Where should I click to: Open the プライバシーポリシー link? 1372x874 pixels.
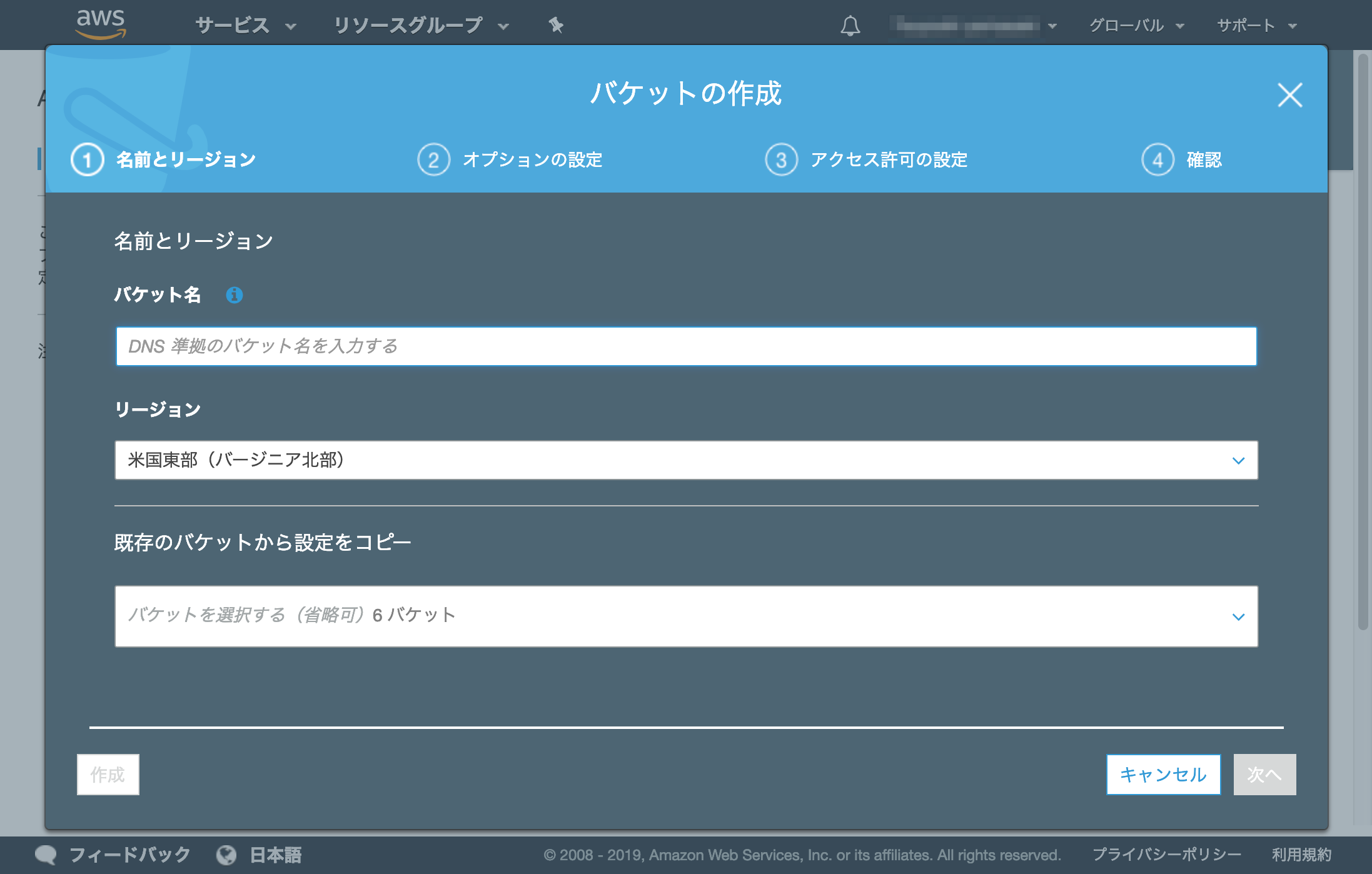click(1167, 854)
